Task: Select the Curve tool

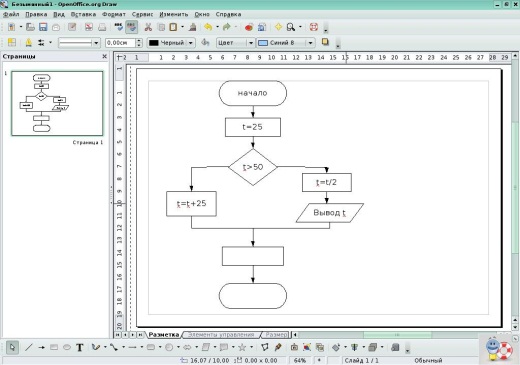Action: (96, 347)
